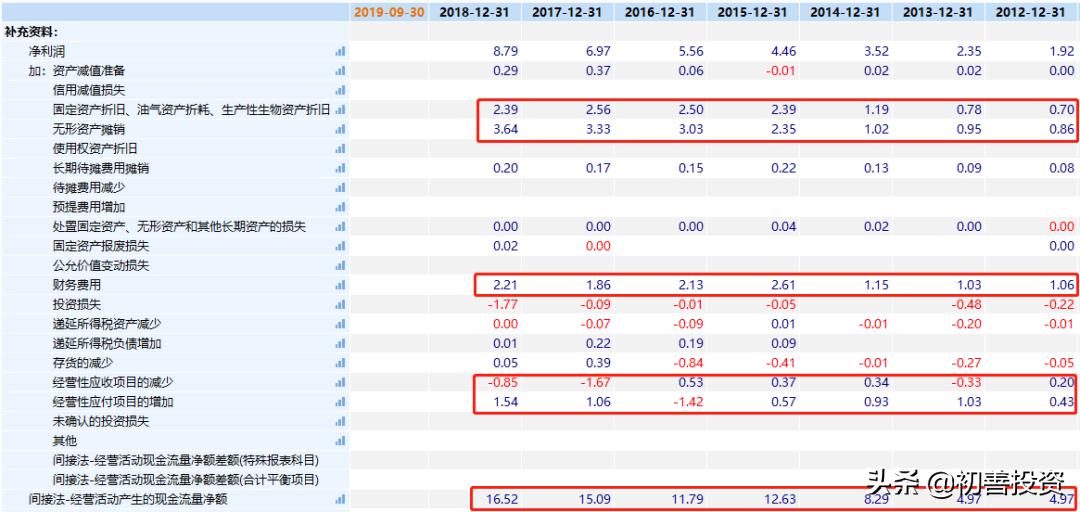Image resolution: width=1080 pixels, height=512 pixels.
Task: Open chart icon for 存货的减少 row
Action: coord(340,362)
